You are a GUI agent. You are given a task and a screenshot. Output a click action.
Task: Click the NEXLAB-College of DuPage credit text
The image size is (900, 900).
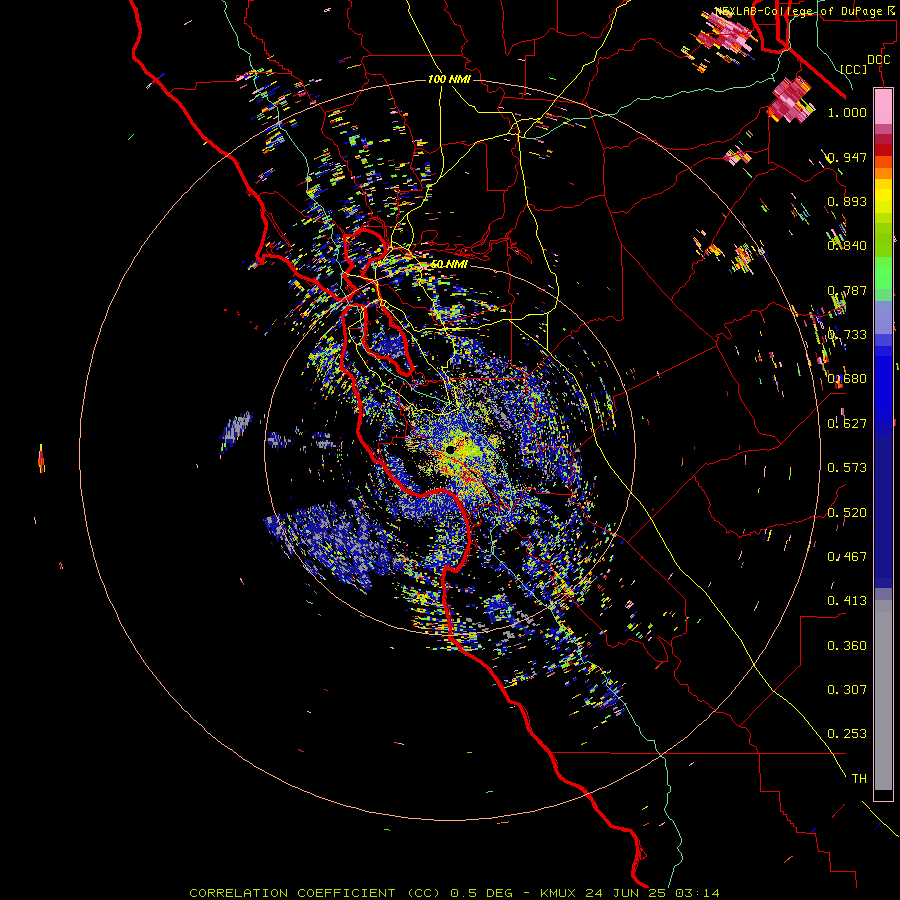point(807,11)
